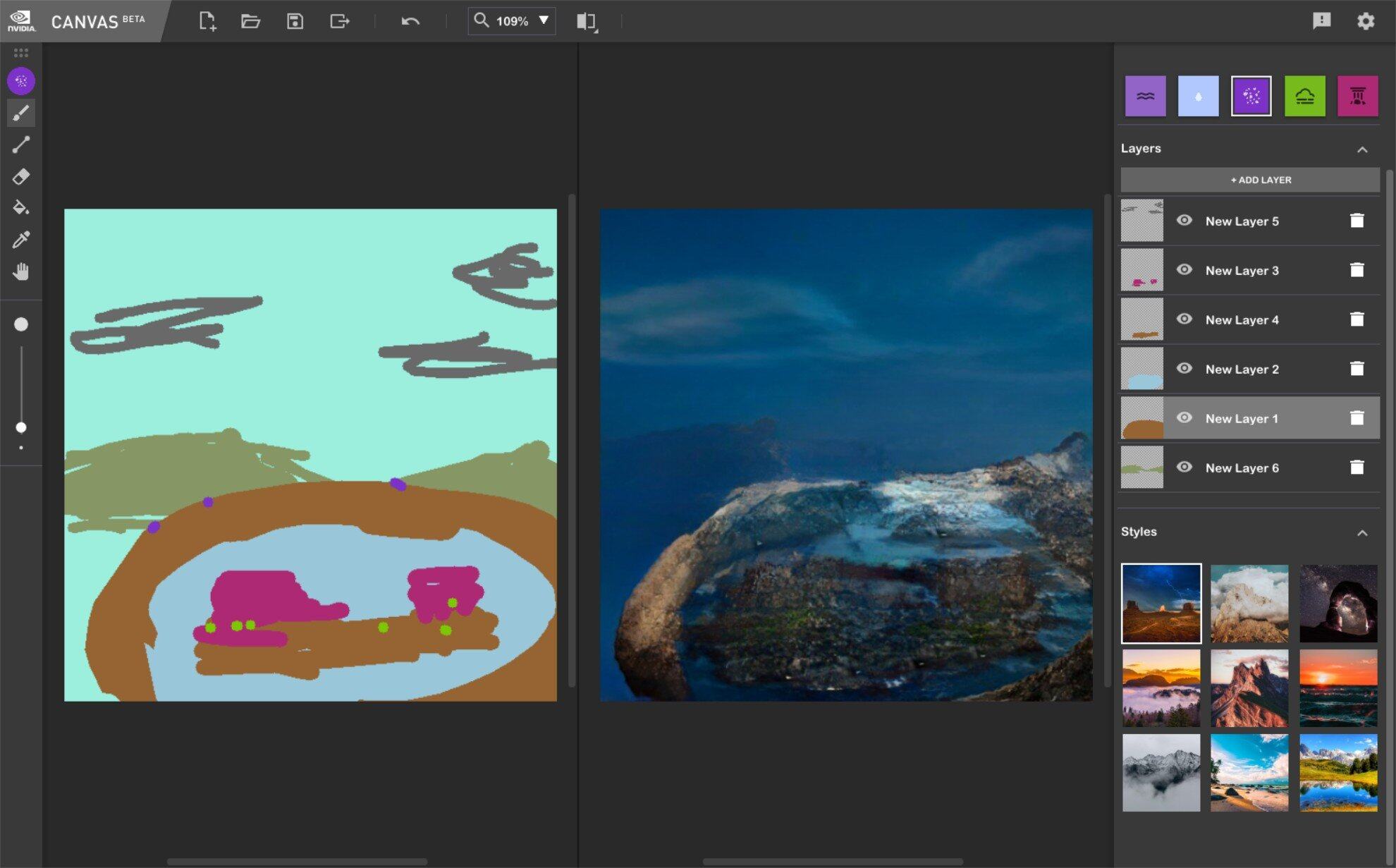Click the toolbar drag handle dots
Viewport: 1396px width, 868px height.
click(21, 53)
